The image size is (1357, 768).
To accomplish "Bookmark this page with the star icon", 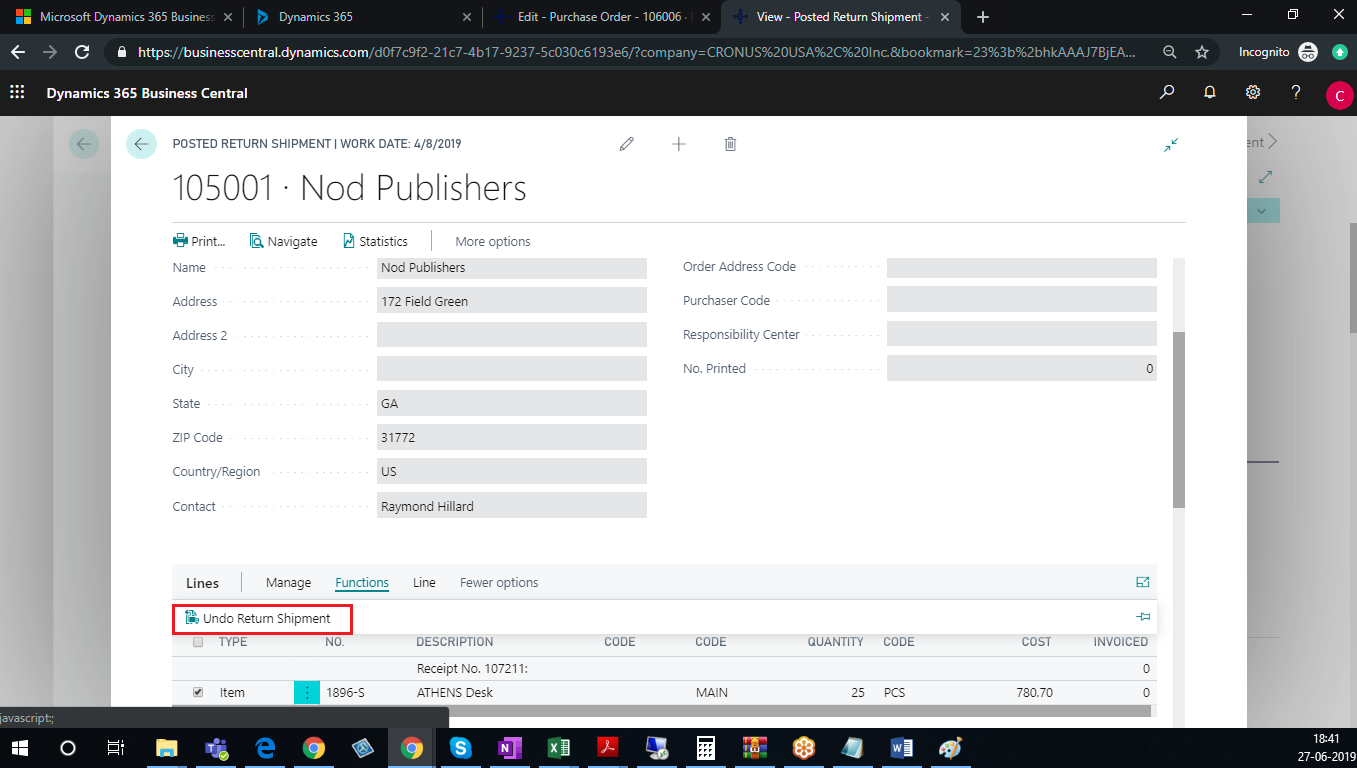I will tap(1202, 52).
